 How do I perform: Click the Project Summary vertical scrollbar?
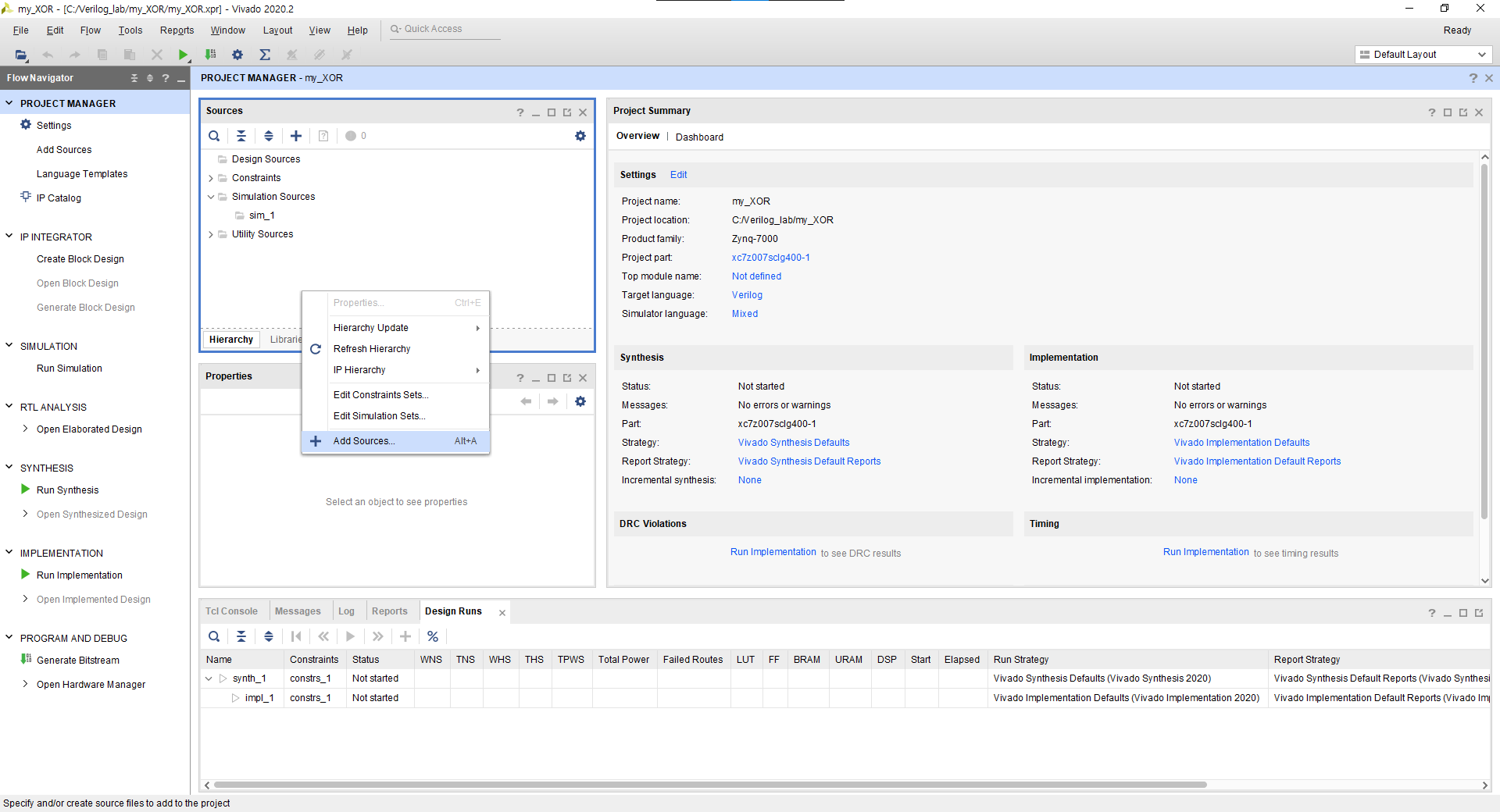(1485, 342)
